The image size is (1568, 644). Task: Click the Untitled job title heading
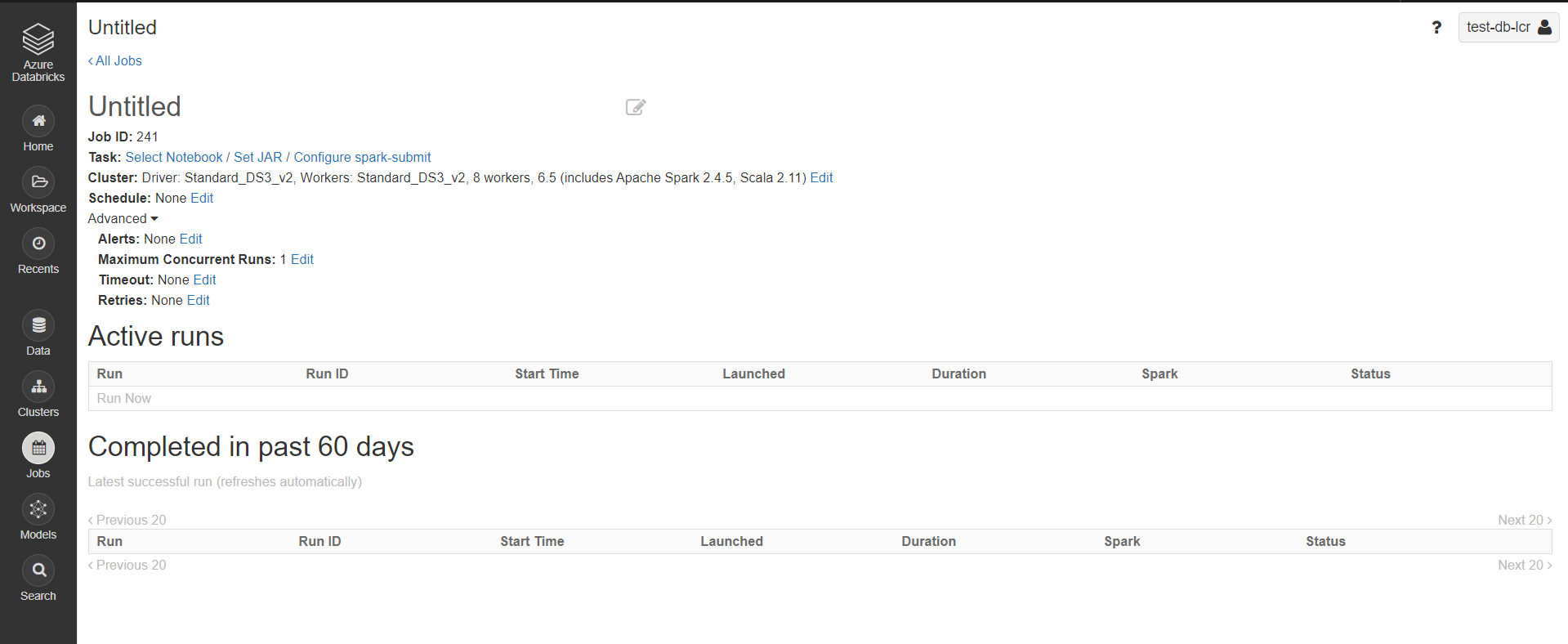tap(135, 106)
